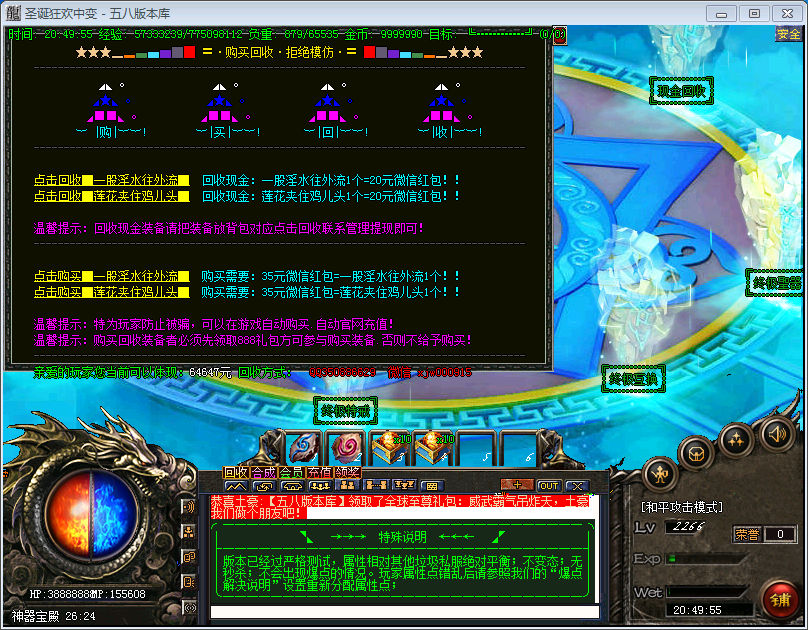
Task: Open the treasure chest bag icon
Action: 694,453
